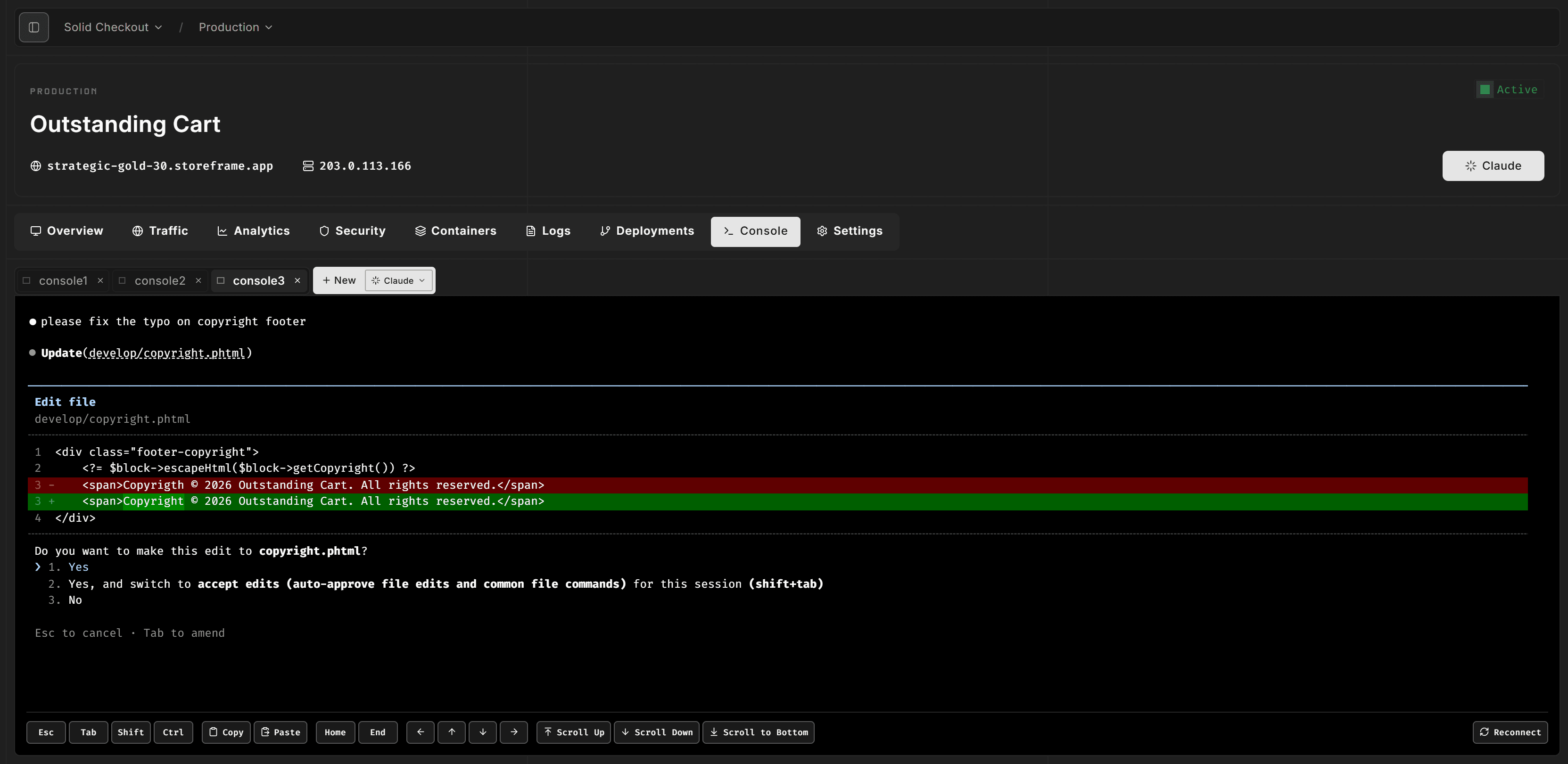Image resolution: width=1568 pixels, height=764 pixels.
Task: Click the Reconnect button
Action: point(1510,732)
